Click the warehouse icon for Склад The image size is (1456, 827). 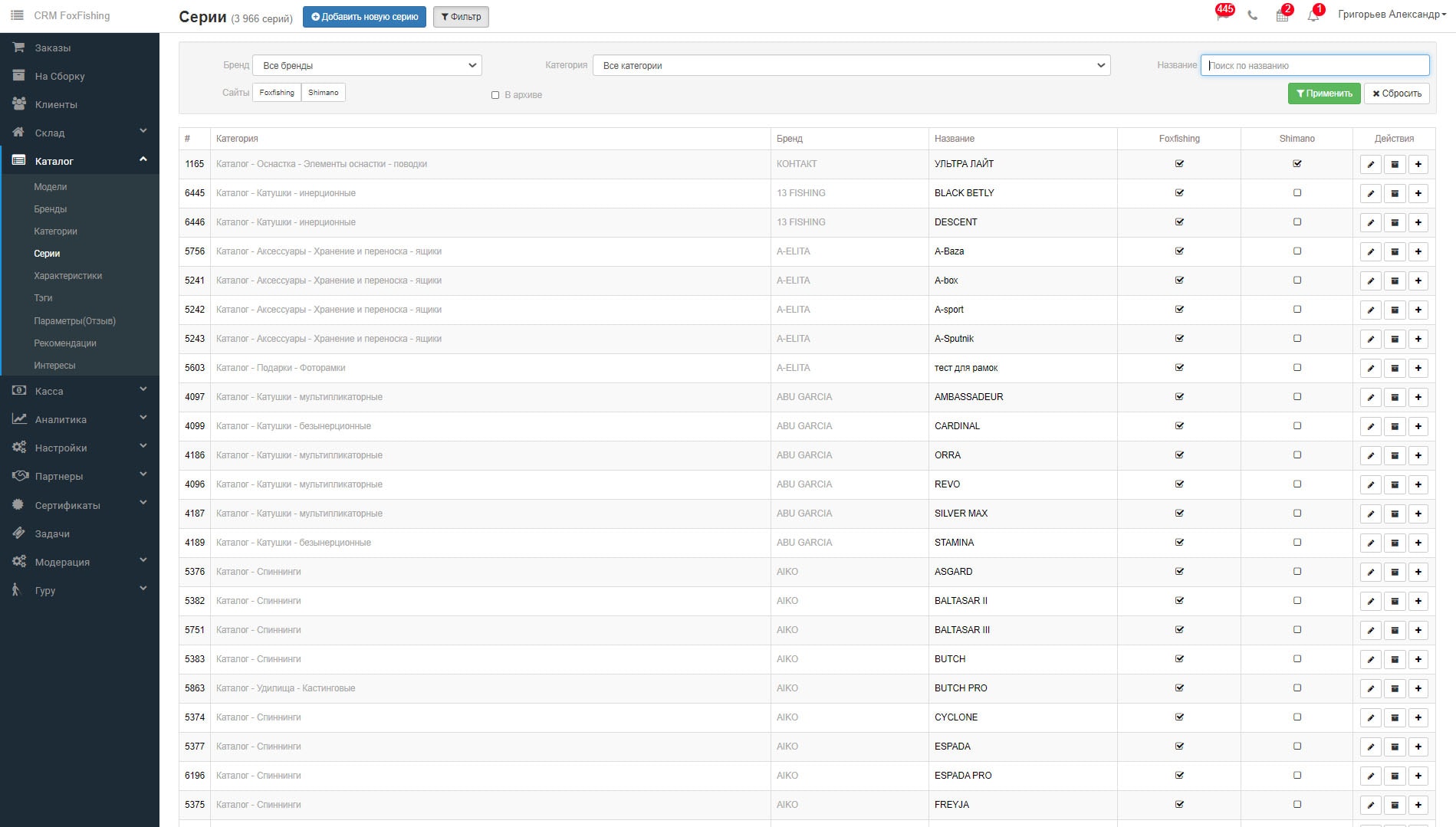(x=18, y=133)
